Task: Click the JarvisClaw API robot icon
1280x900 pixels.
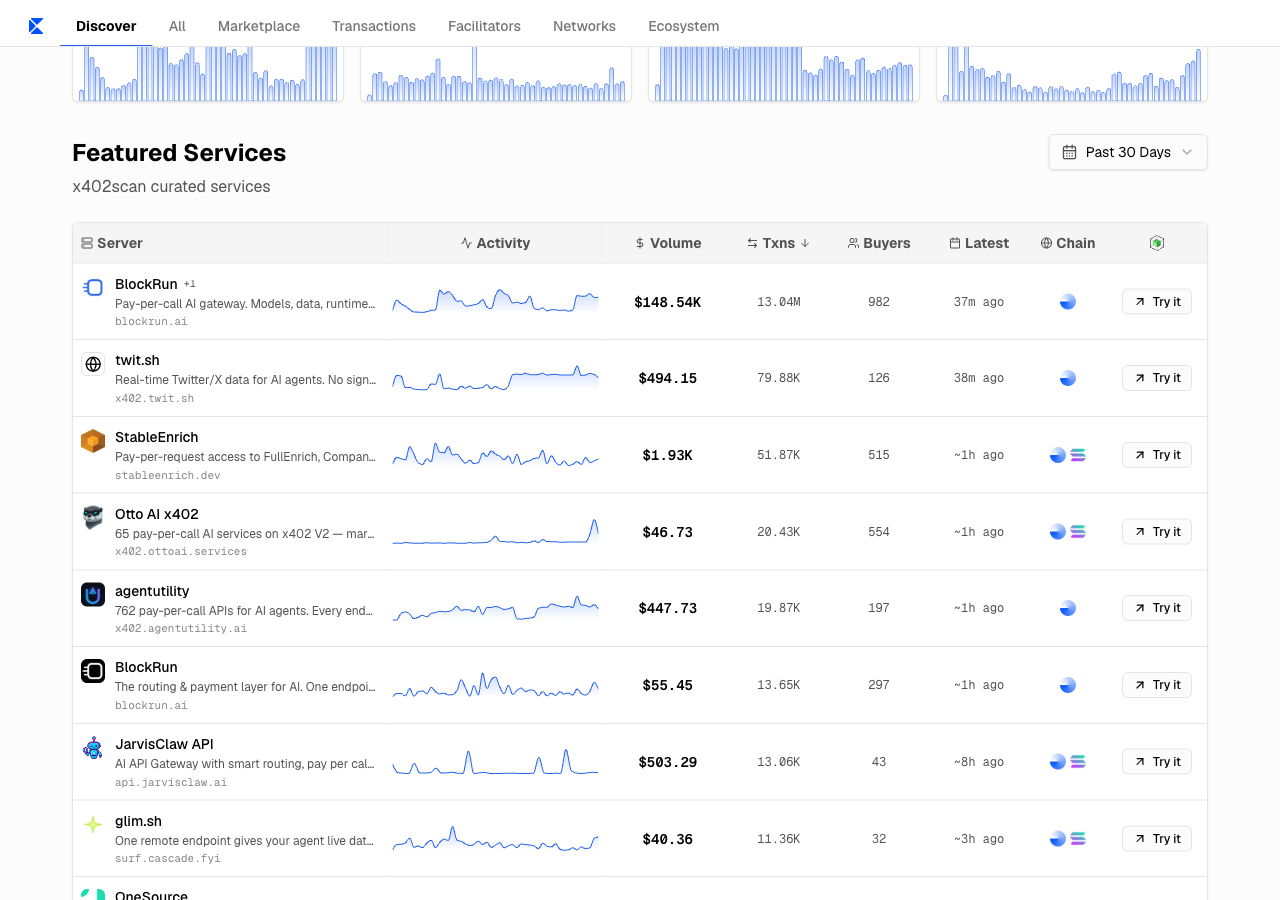Action: (x=93, y=748)
